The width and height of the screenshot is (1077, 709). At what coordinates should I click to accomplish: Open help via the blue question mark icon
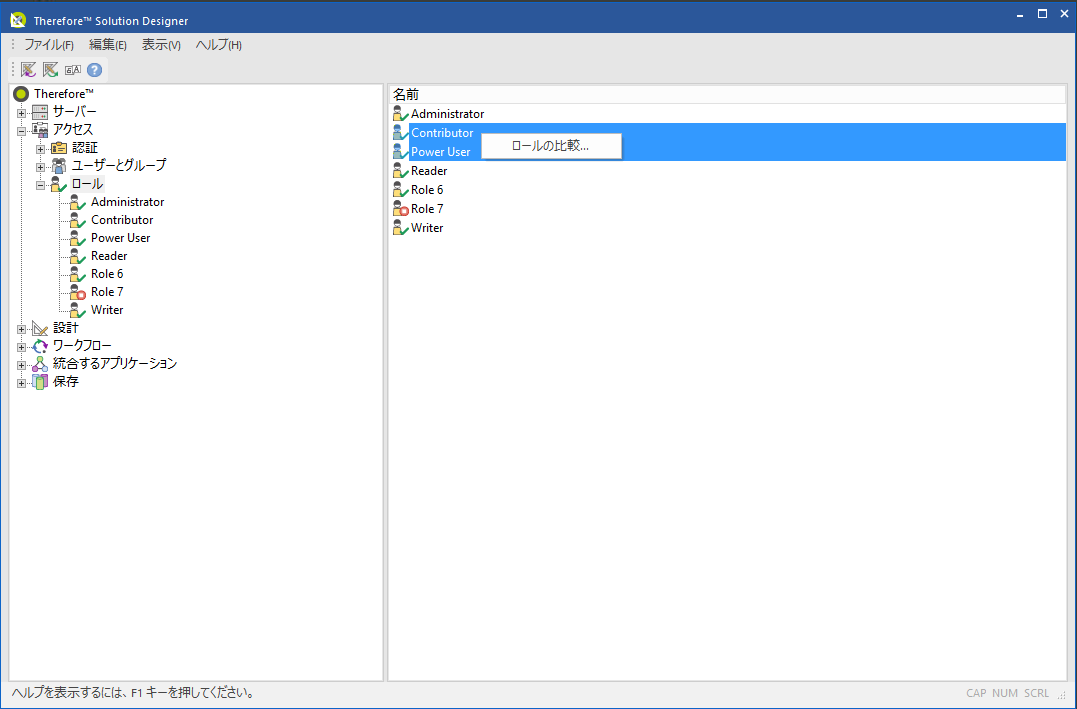(95, 69)
